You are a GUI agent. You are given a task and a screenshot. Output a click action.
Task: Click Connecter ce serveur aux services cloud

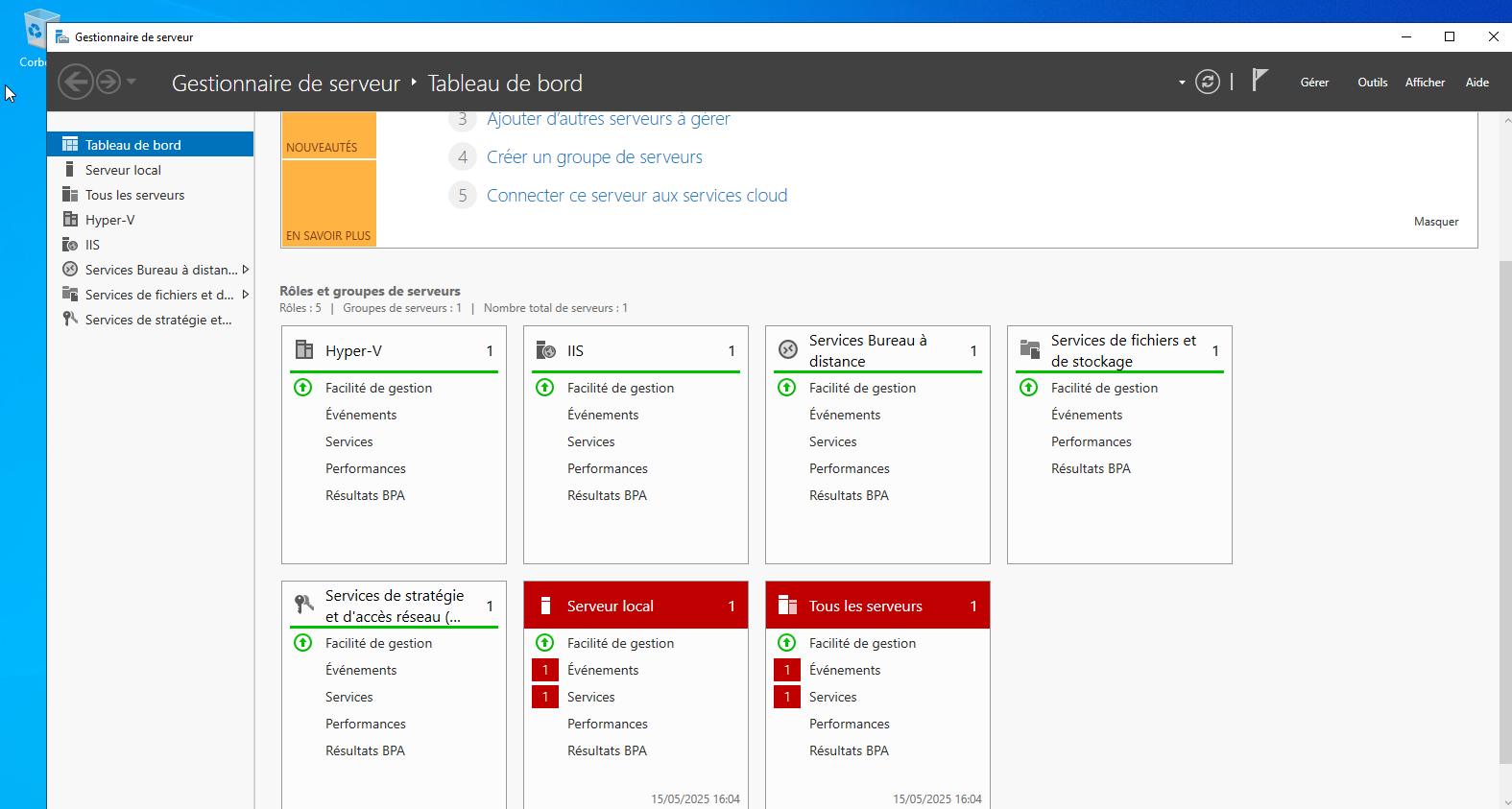636,195
